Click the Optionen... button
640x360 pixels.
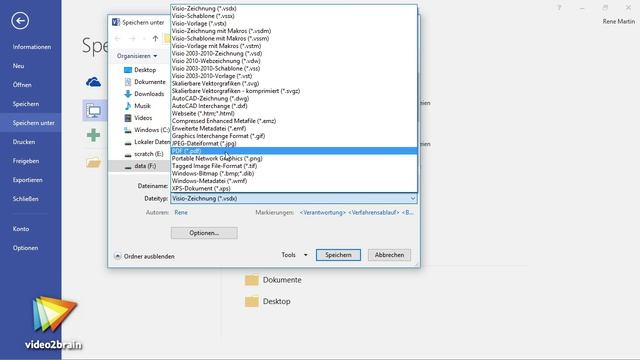[x=204, y=233]
